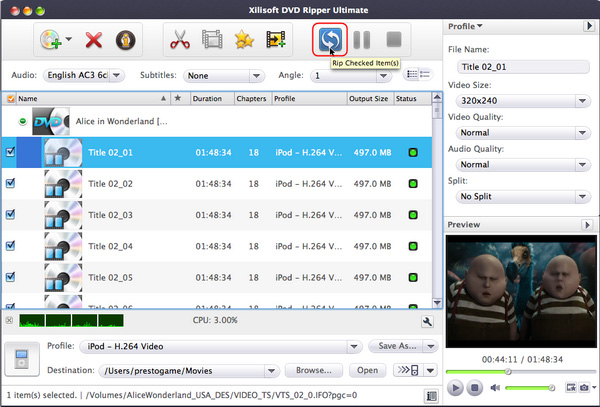Uncheck Title 02_05 checkbox
Image resolution: width=600 pixels, height=407 pixels.
[10, 277]
